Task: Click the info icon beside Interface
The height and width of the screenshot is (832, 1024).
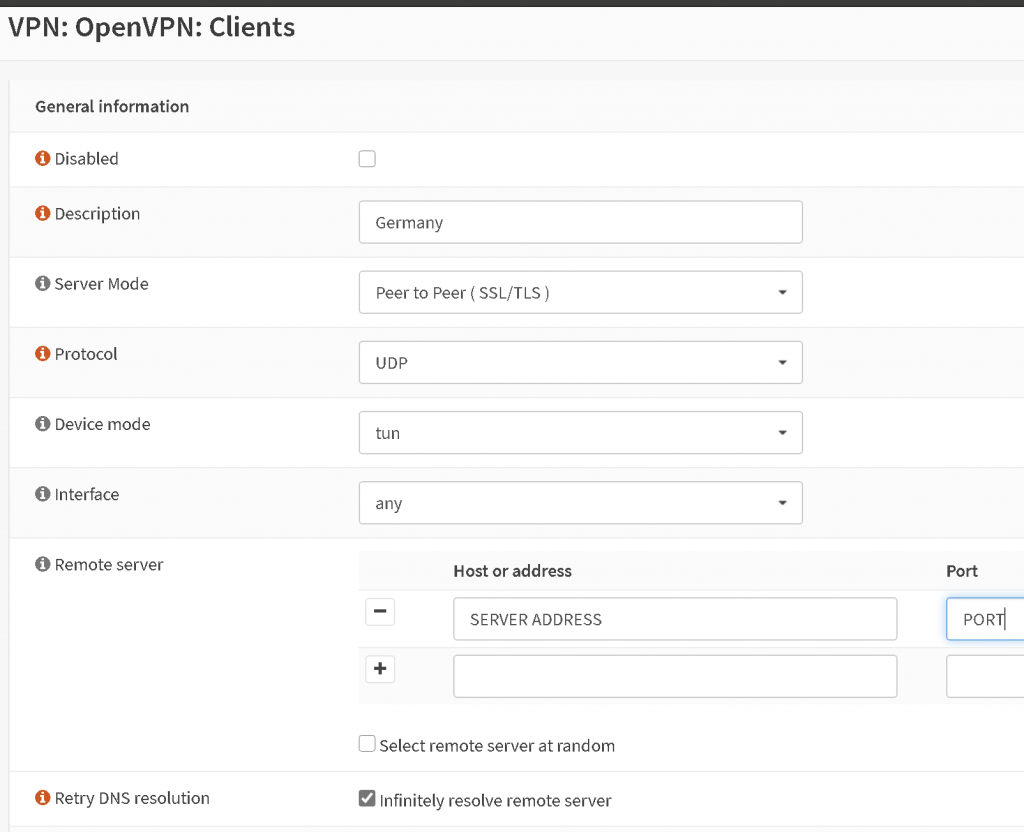Action: [x=41, y=494]
